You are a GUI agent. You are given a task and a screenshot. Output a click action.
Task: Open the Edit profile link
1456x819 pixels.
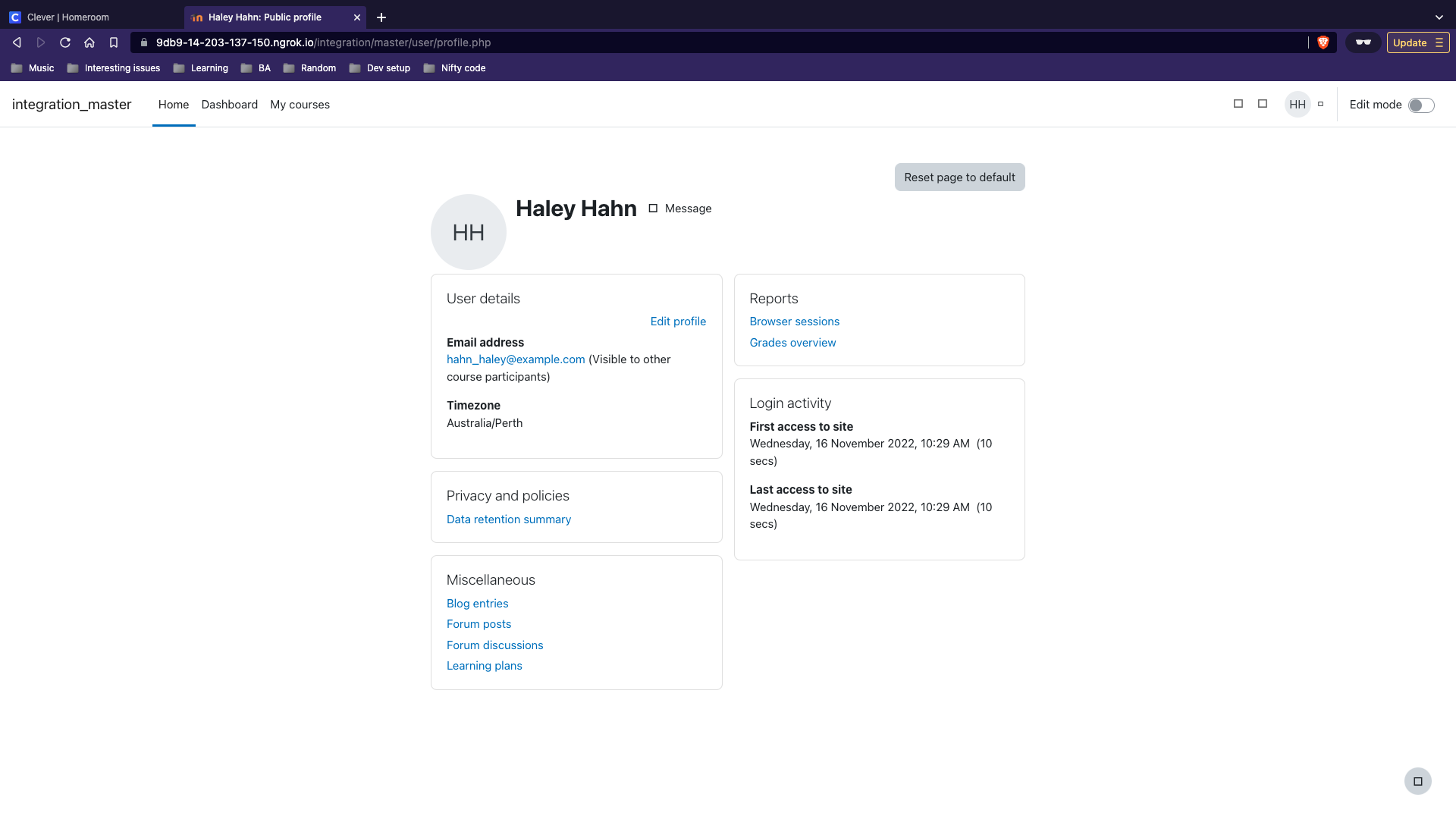(678, 322)
